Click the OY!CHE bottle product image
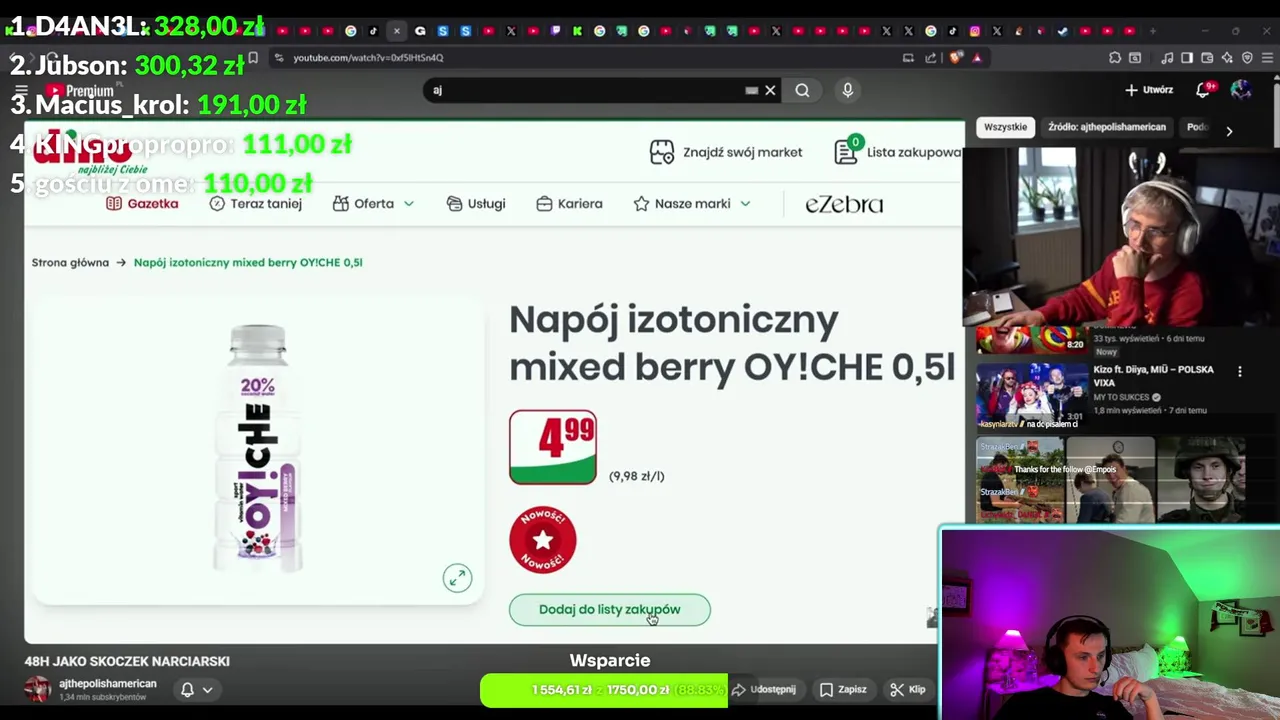Viewport: 1280px width, 720px height. coord(258,448)
